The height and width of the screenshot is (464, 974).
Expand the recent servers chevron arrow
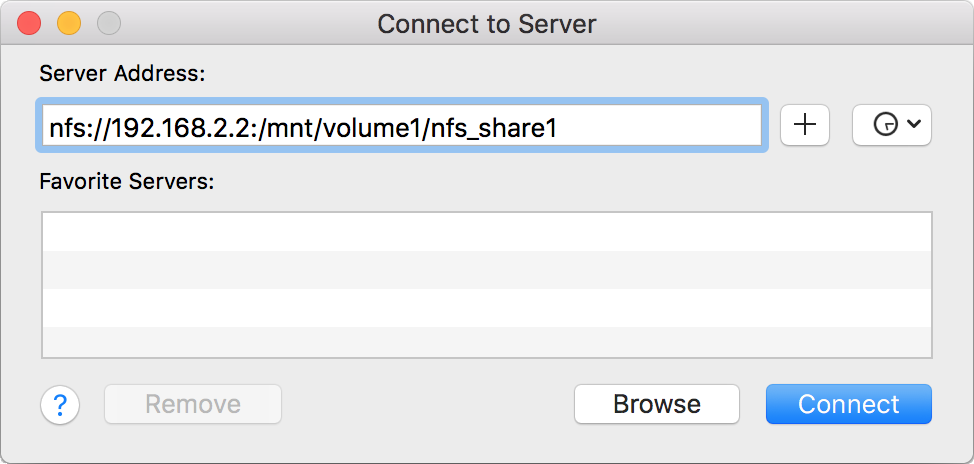pyautogui.click(x=912, y=125)
